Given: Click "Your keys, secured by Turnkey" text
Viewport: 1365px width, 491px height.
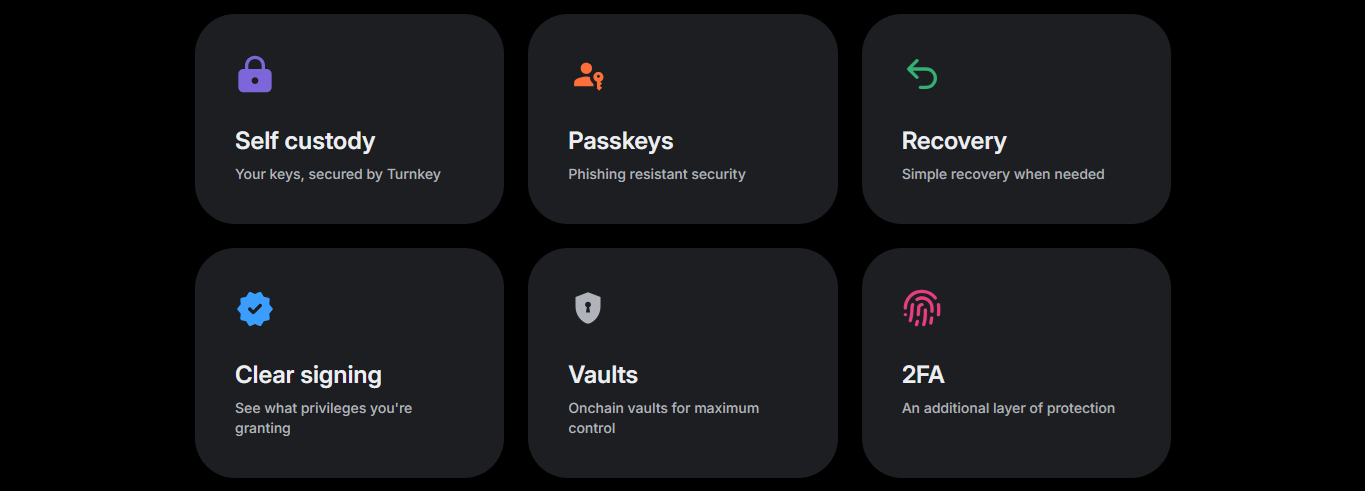Looking at the screenshot, I should coord(338,174).
